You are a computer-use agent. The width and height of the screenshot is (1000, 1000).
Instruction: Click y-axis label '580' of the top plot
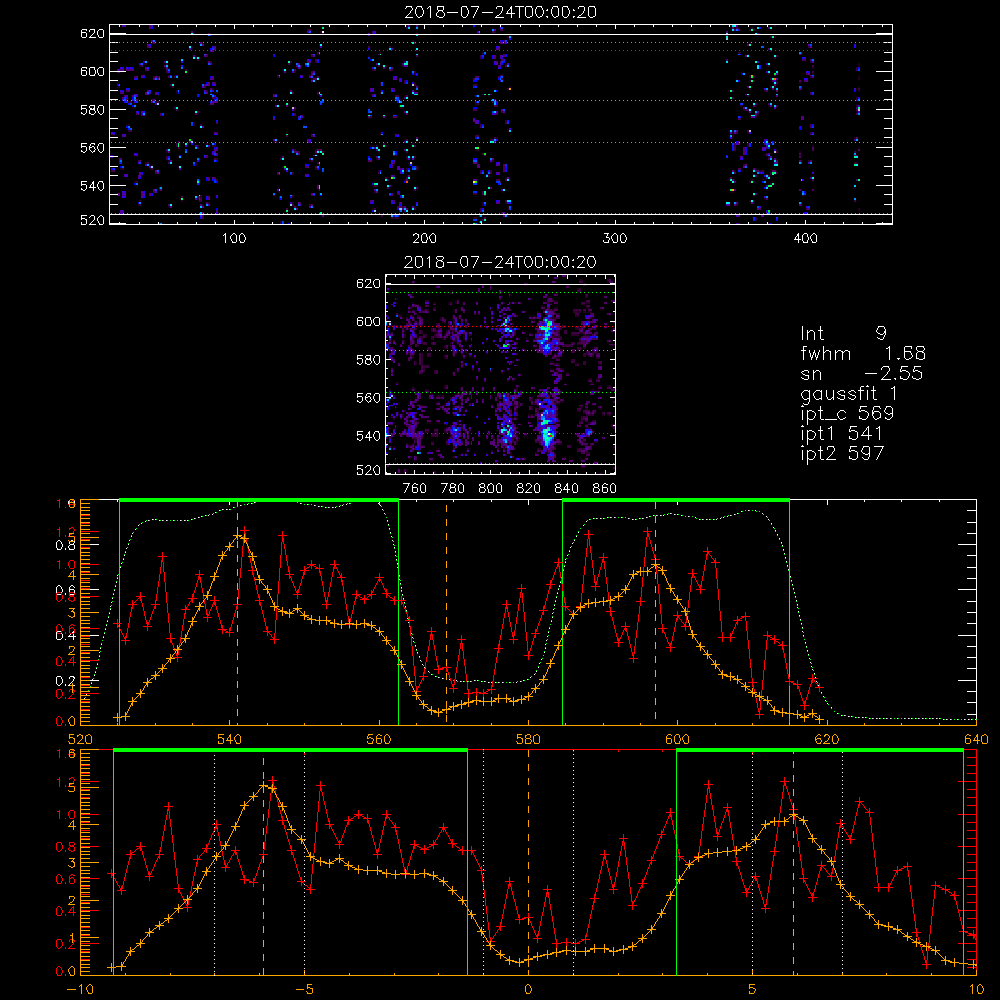coord(92,110)
